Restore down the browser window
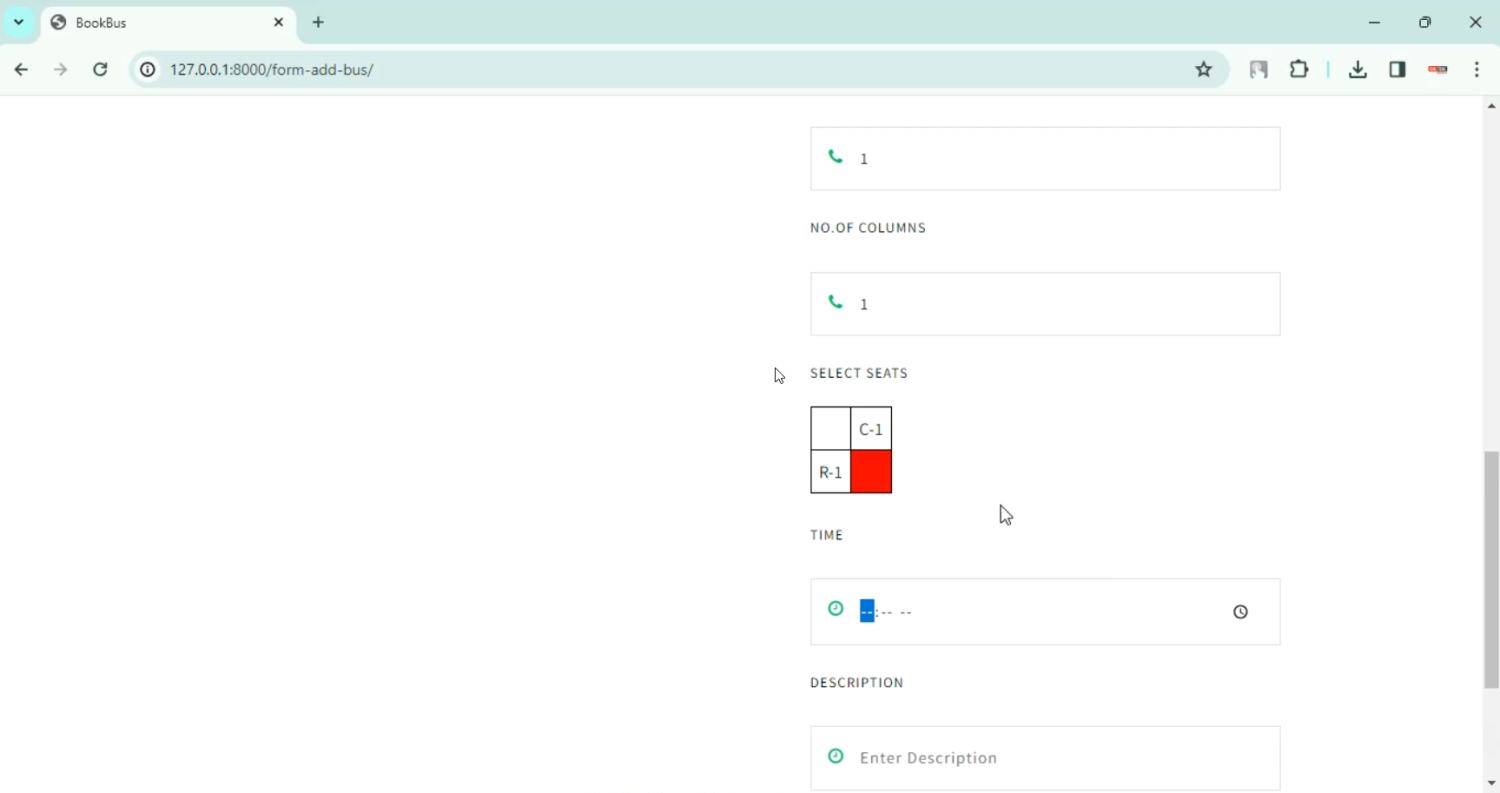The image size is (1500, 793). [x=1425, y=22]
